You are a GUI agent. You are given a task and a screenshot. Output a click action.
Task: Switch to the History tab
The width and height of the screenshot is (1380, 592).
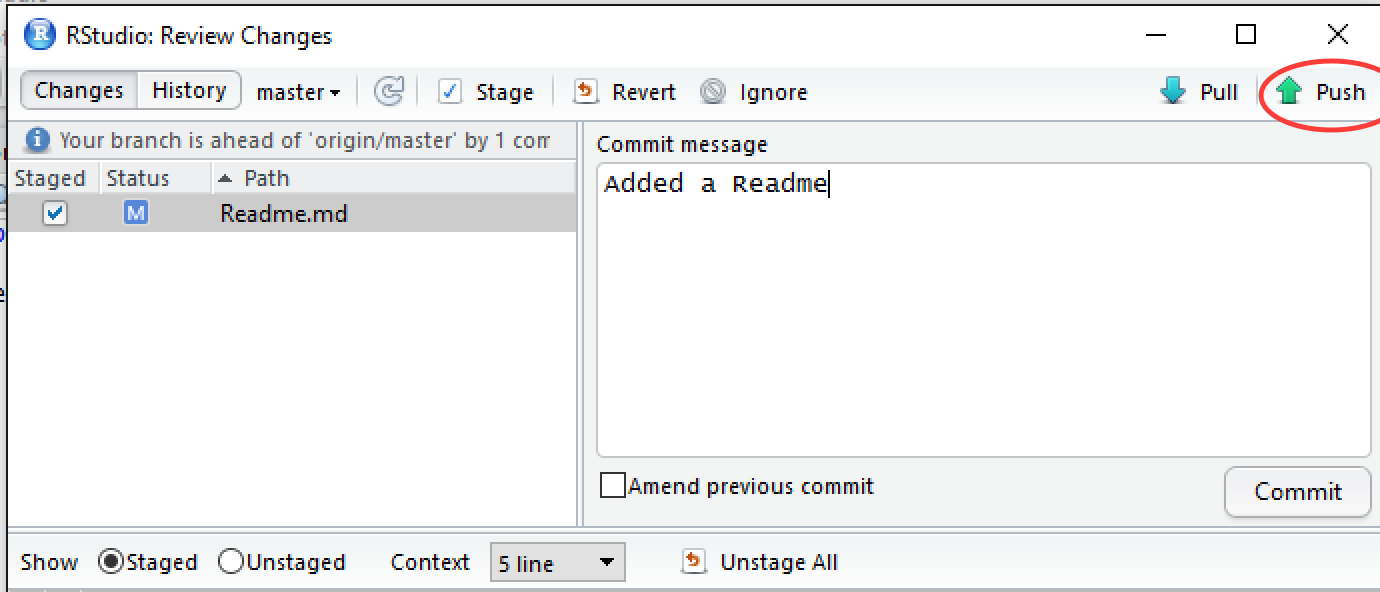point(188,90)
